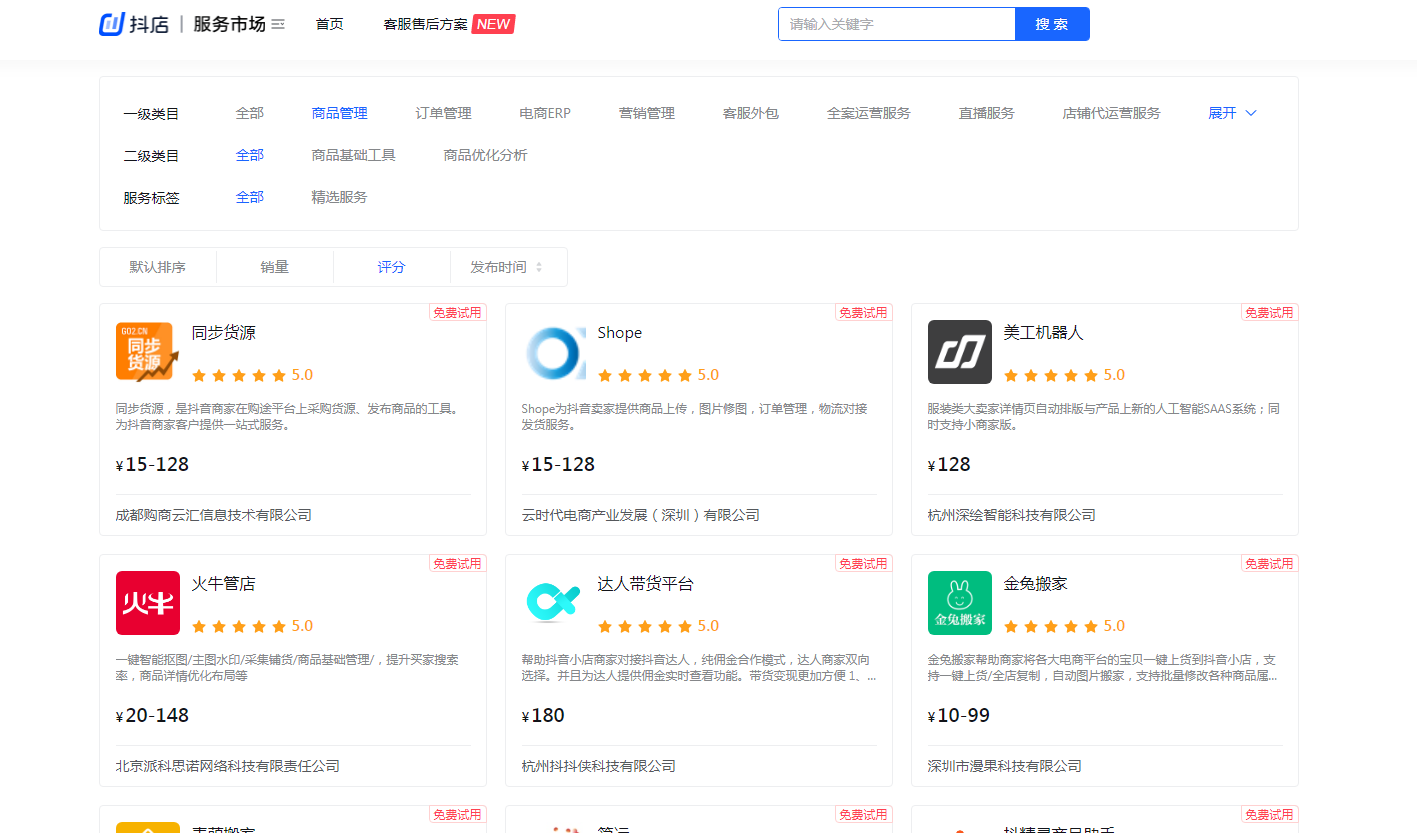Focus the 请输入关键字 search field
Image resolution: width=1417 pixels, height=833 pixels.
[897, 24]
